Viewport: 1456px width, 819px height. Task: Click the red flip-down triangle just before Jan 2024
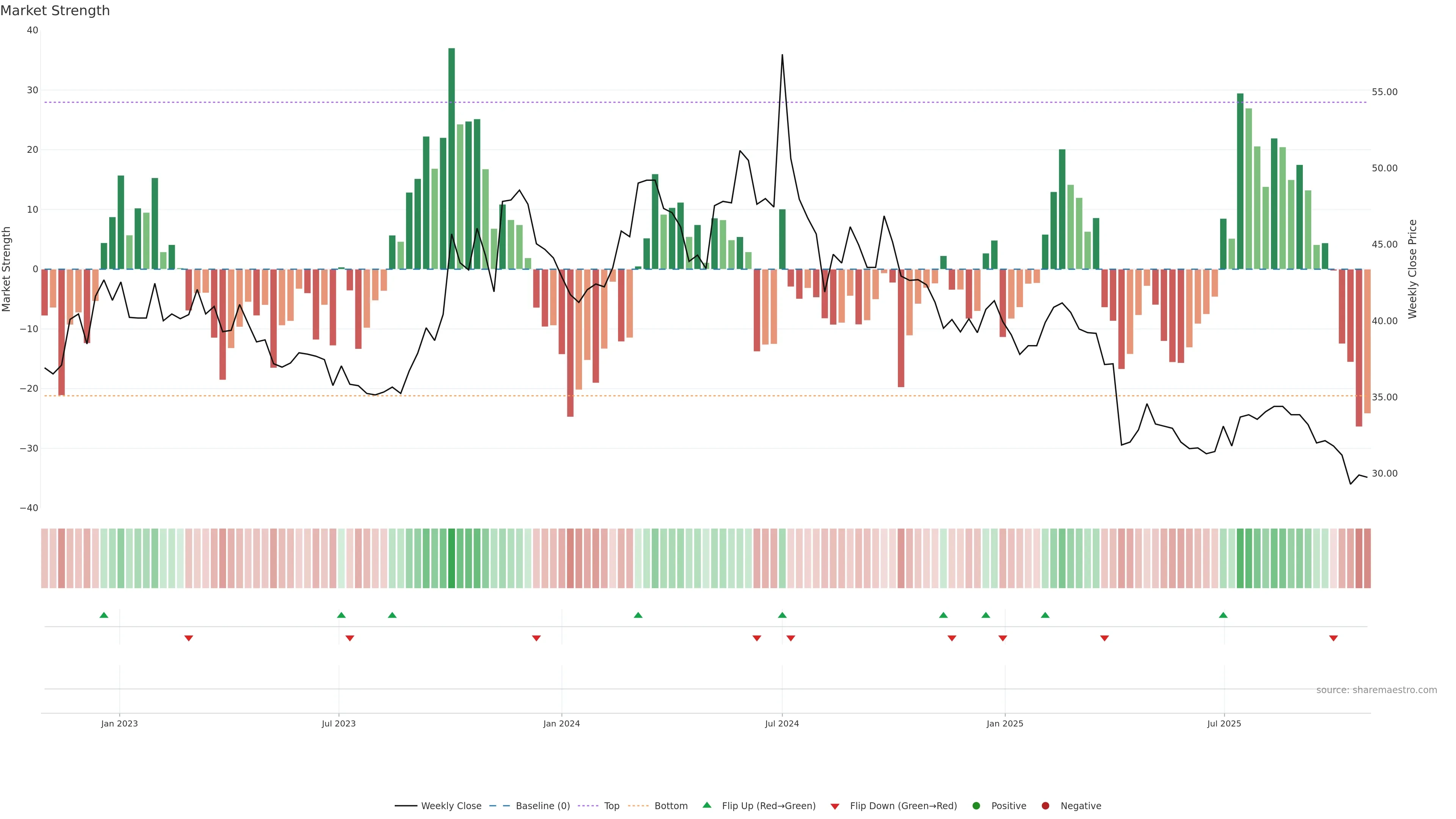(x=537, y=638)
